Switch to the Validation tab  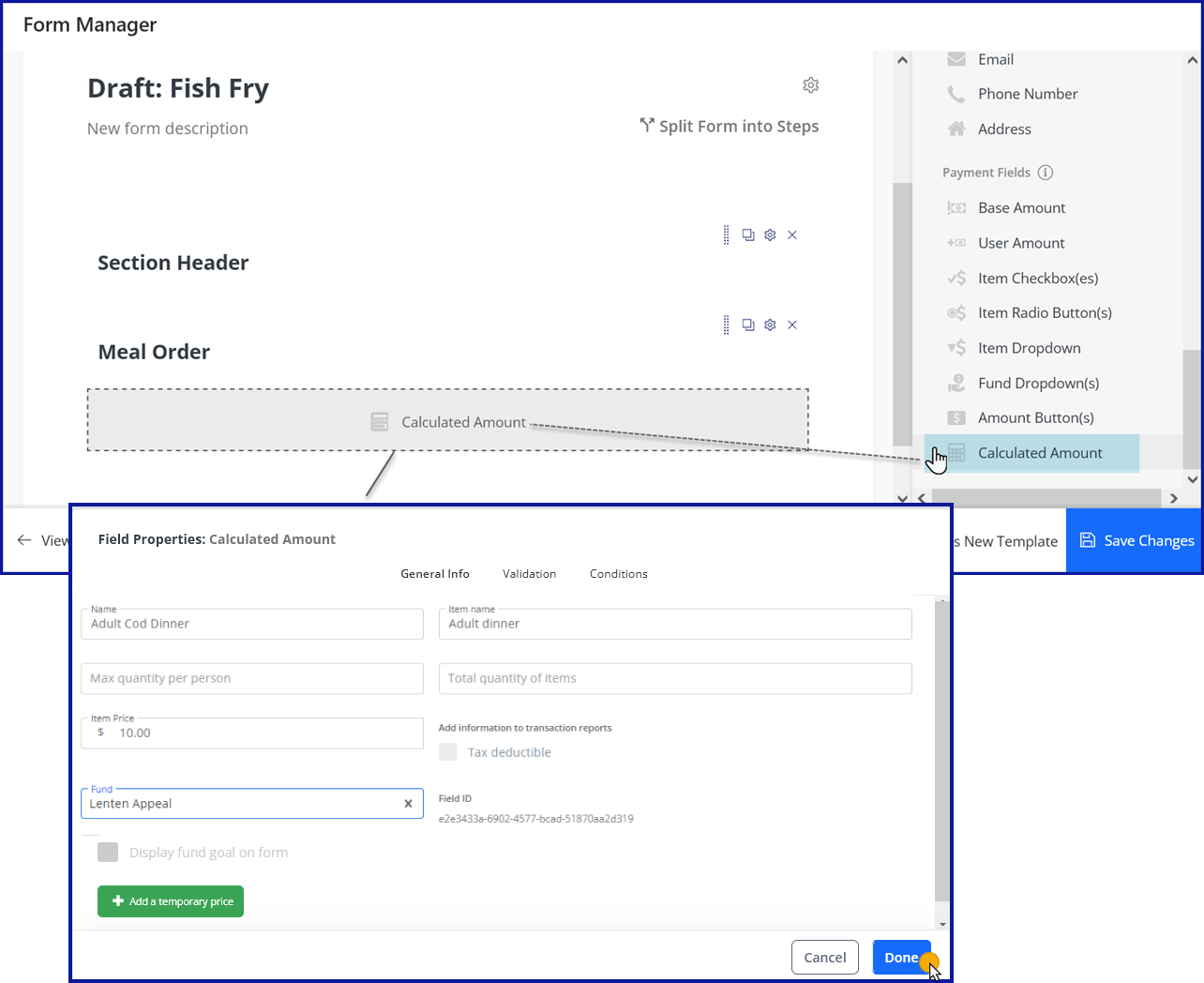point(529,574)
